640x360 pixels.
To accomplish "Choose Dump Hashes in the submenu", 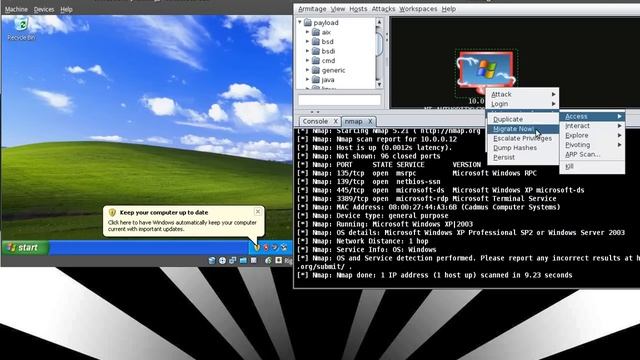I will 523,148.
